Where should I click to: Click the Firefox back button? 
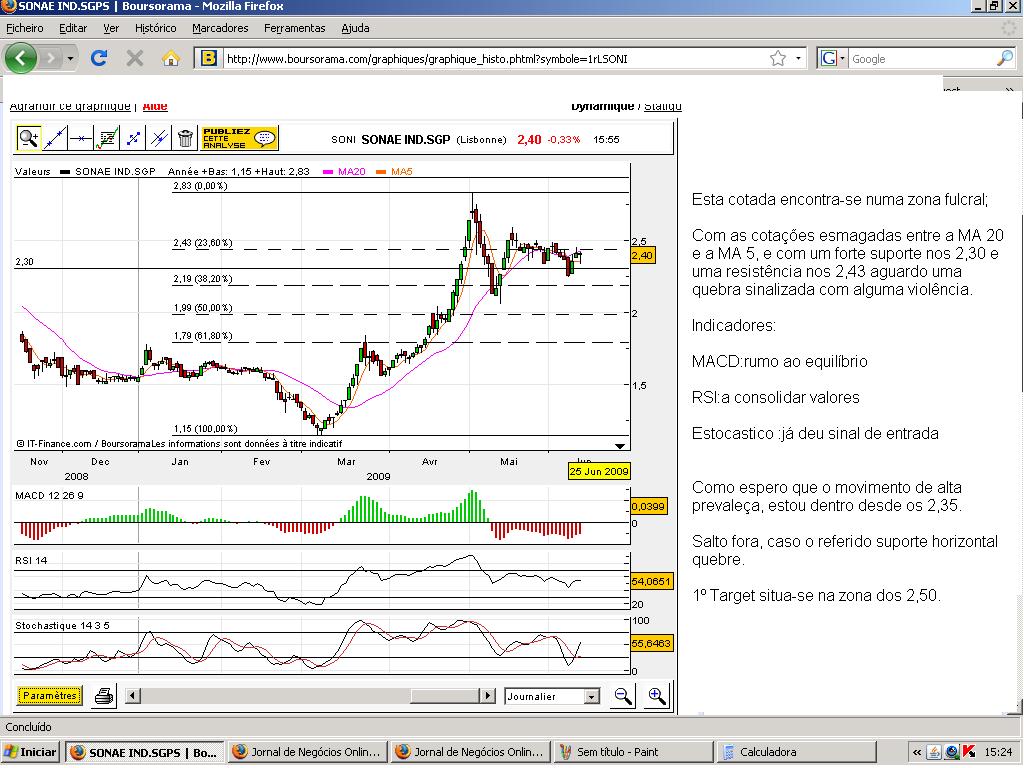coord(20,58)
